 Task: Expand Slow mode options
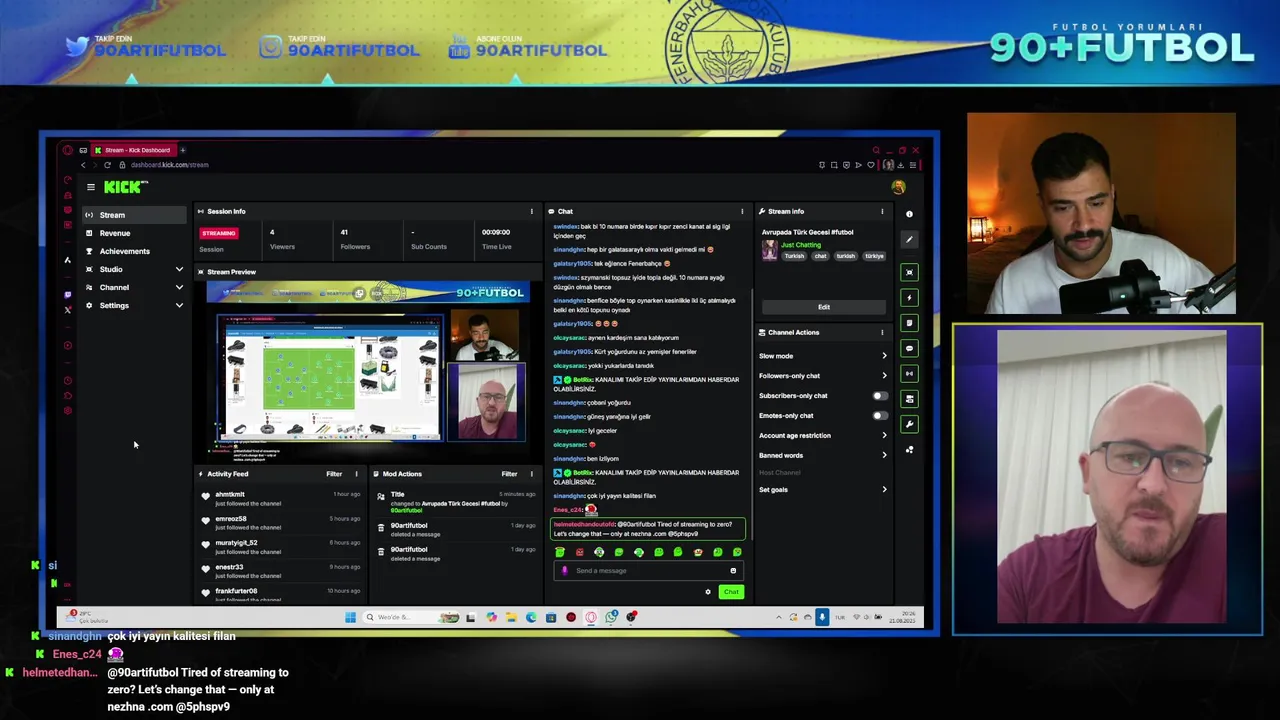(x=823, y=356)
